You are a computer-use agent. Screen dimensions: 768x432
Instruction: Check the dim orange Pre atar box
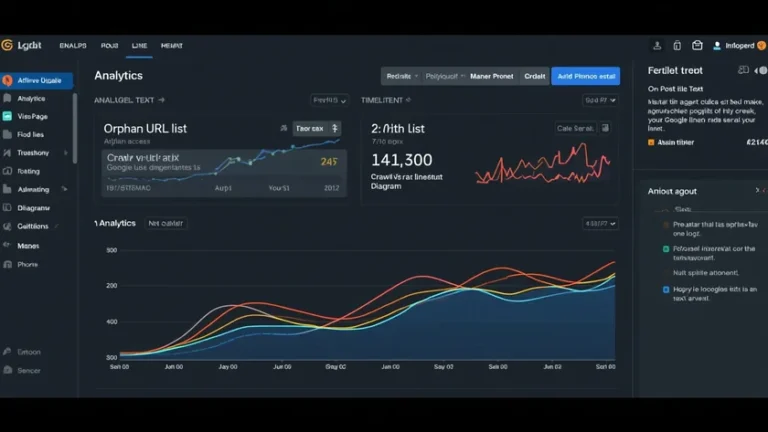point(666,225)
